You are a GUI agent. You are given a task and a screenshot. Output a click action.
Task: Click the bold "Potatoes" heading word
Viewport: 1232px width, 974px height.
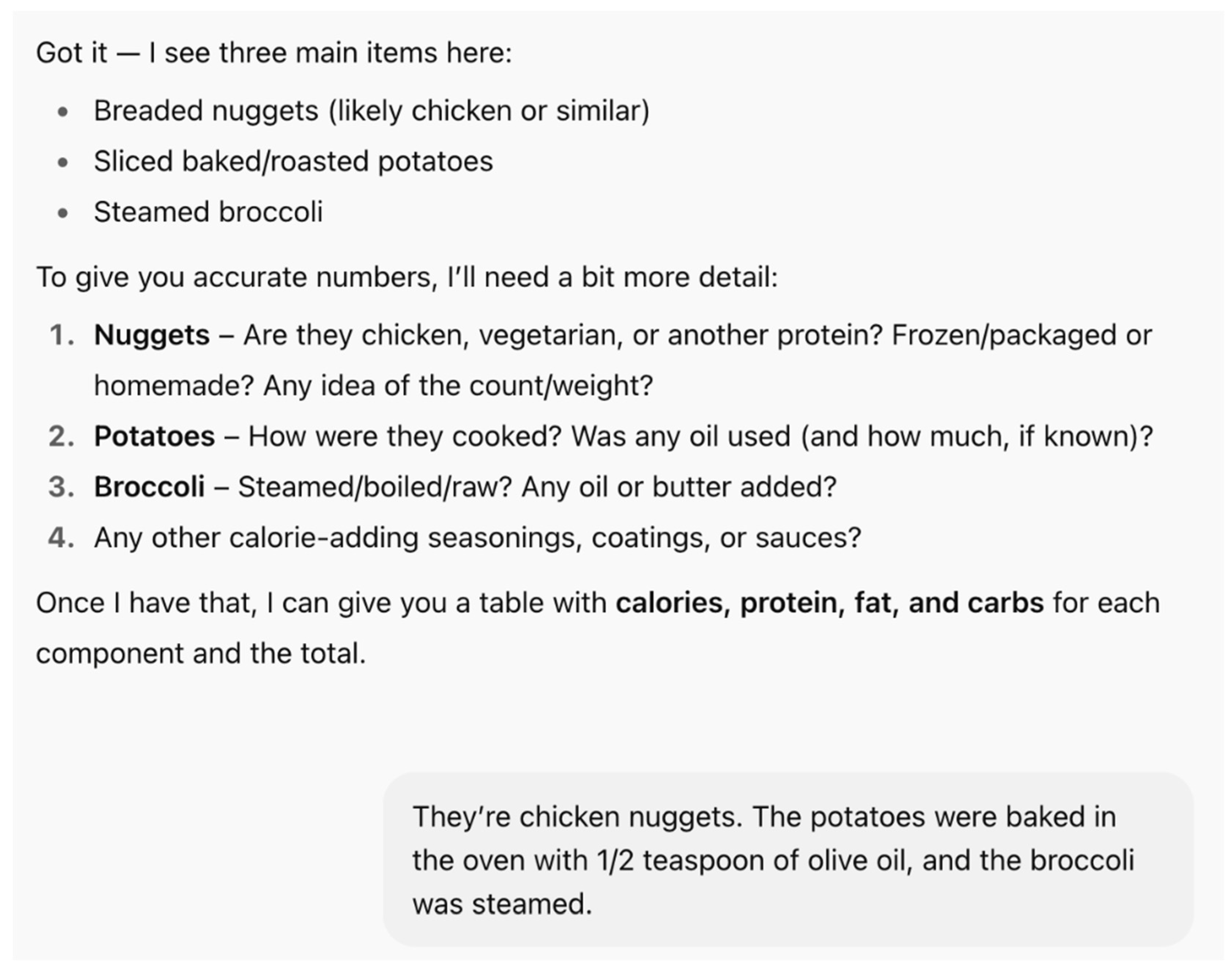(155, 437)
